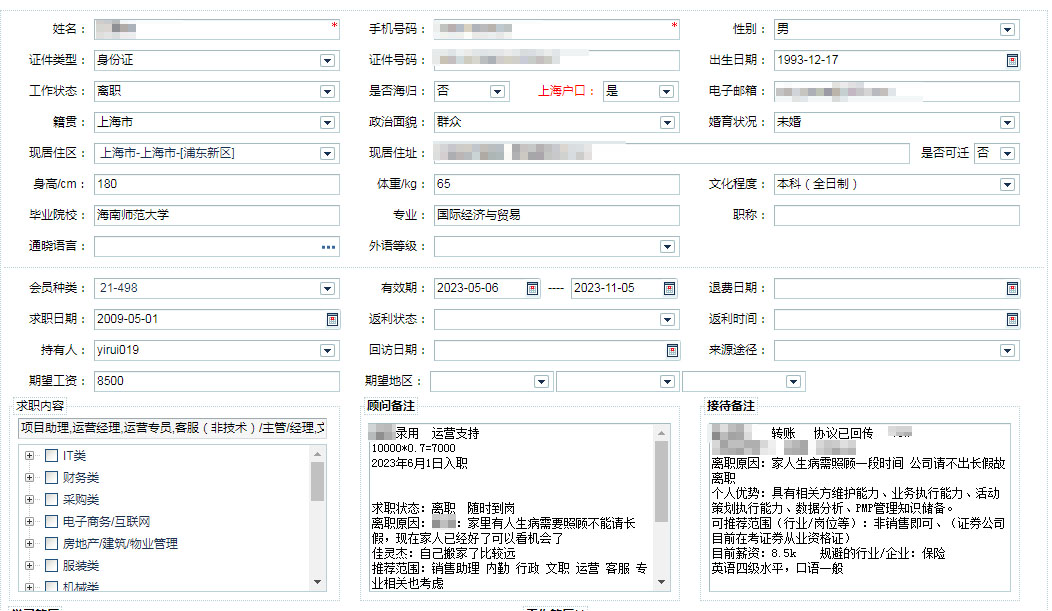Click the 电子邮箱 input field
The image size is (1052, 611).
click(897, 91)
